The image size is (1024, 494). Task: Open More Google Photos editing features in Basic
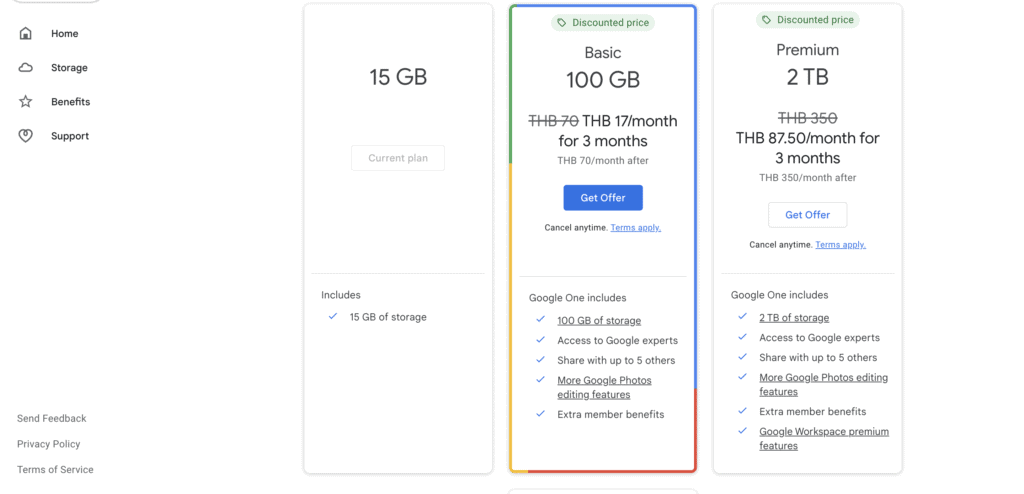[604, 387]
